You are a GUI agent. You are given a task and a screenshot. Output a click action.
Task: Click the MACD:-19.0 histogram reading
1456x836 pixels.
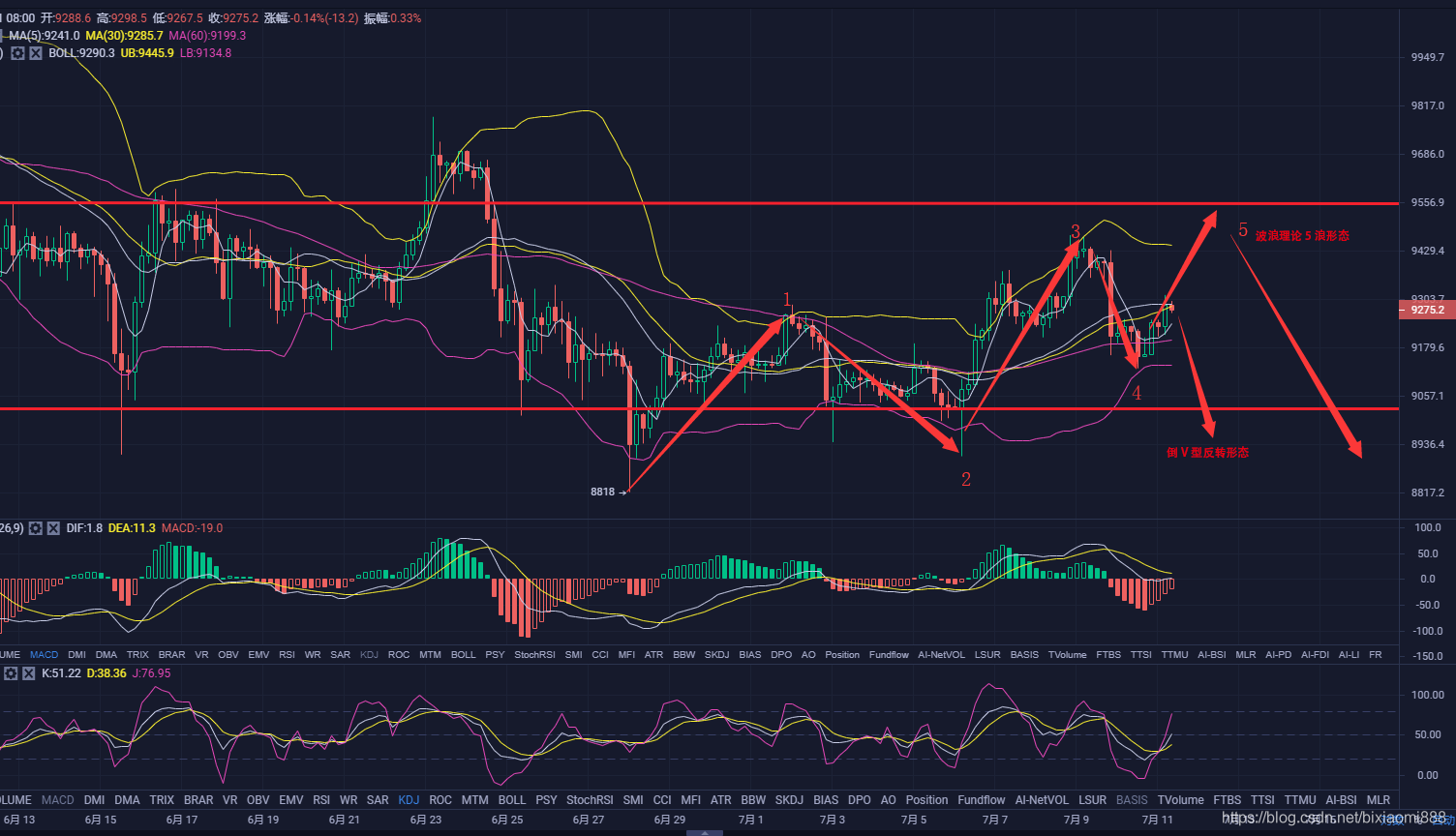point(192,528)
